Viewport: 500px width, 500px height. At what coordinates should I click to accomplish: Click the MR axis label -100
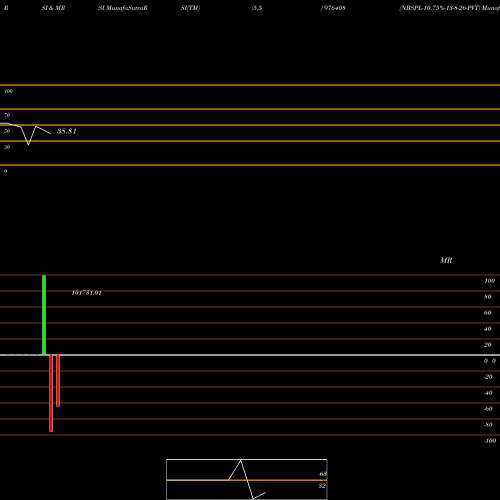click(490, 441)
